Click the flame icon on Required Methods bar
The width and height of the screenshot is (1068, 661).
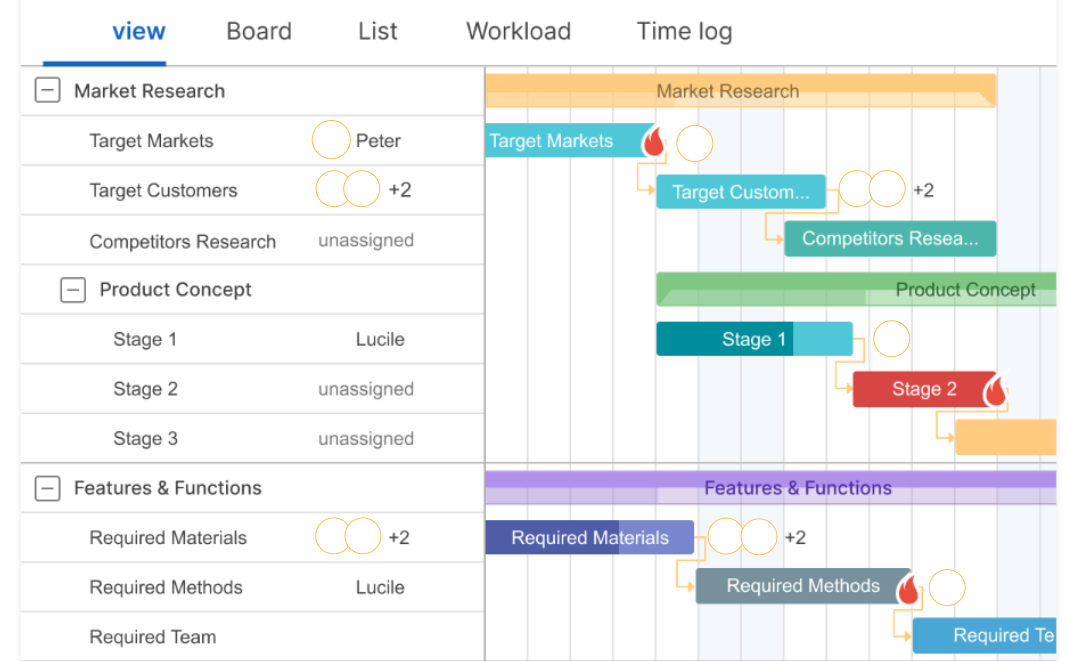pos(908,588)
